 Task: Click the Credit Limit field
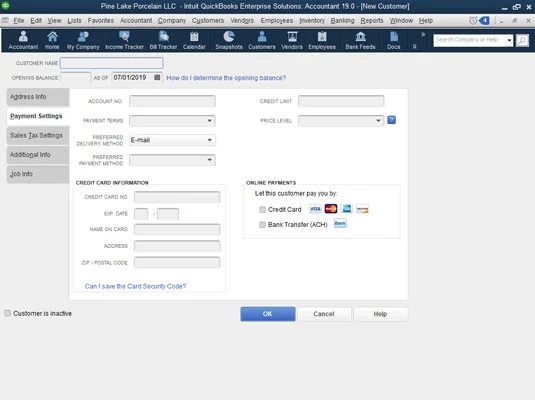pos(341,101)
